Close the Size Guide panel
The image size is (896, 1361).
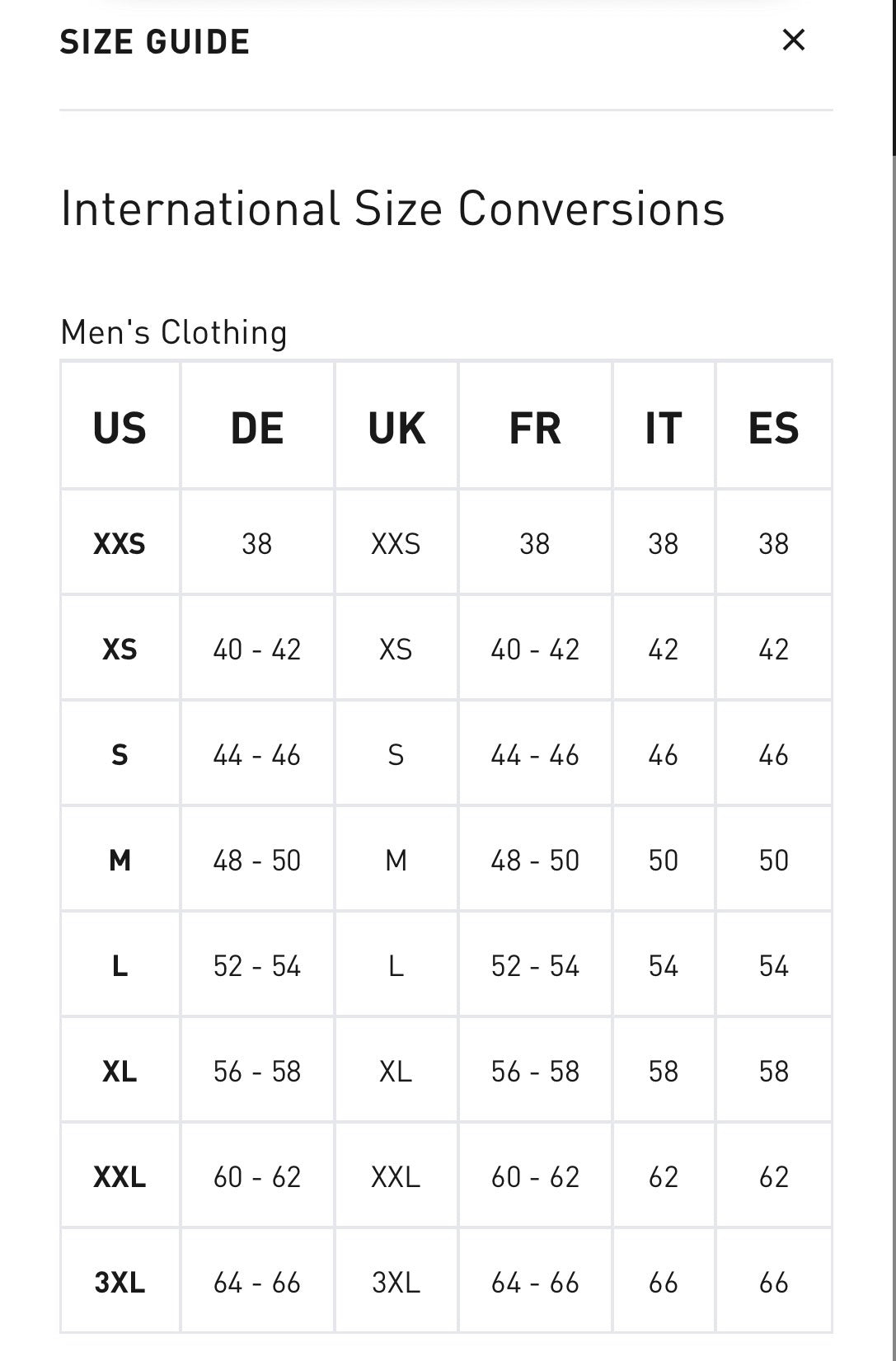pos(793,40)
